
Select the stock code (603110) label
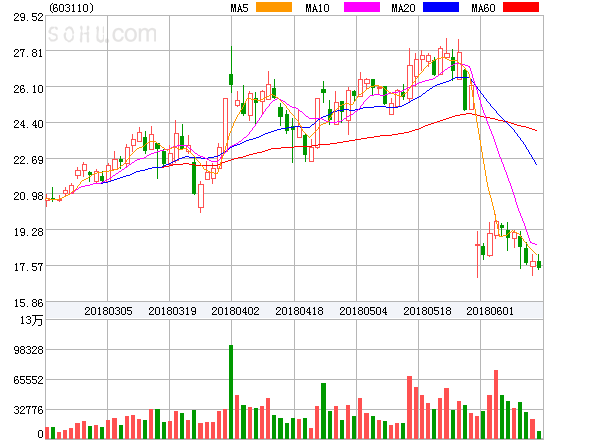pyautogui.click(x=71, y=8)
